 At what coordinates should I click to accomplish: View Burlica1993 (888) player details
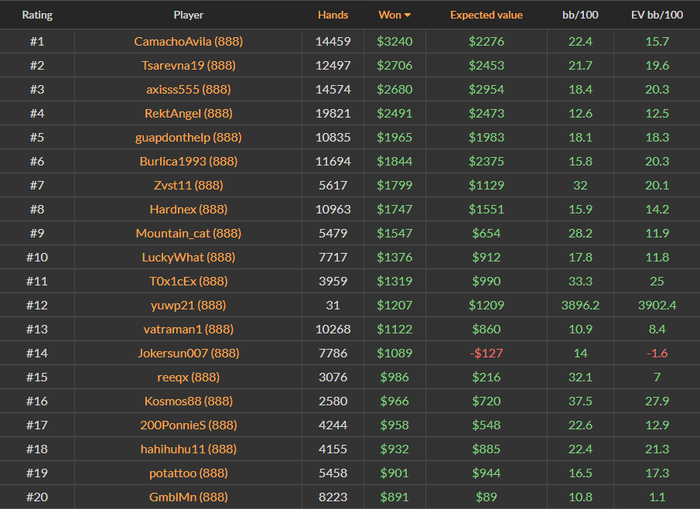pyautogui.click(x=188, y=162)
